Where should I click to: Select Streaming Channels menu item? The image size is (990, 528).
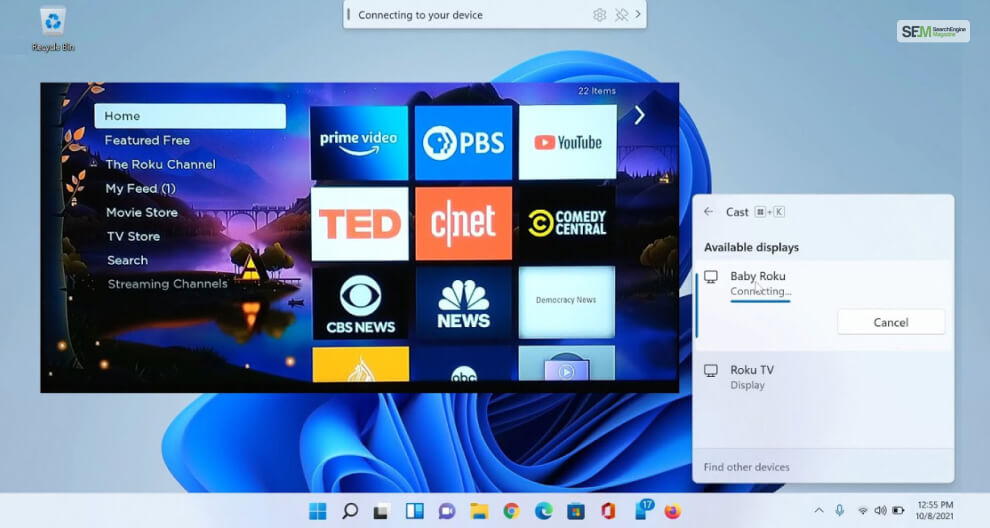point(167,284)
